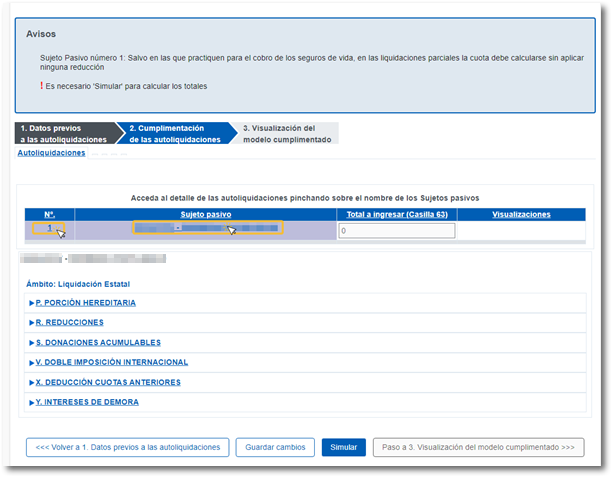612x477 pixels.
Task: Click the Guardar cambios button
Action: (275, 447)
